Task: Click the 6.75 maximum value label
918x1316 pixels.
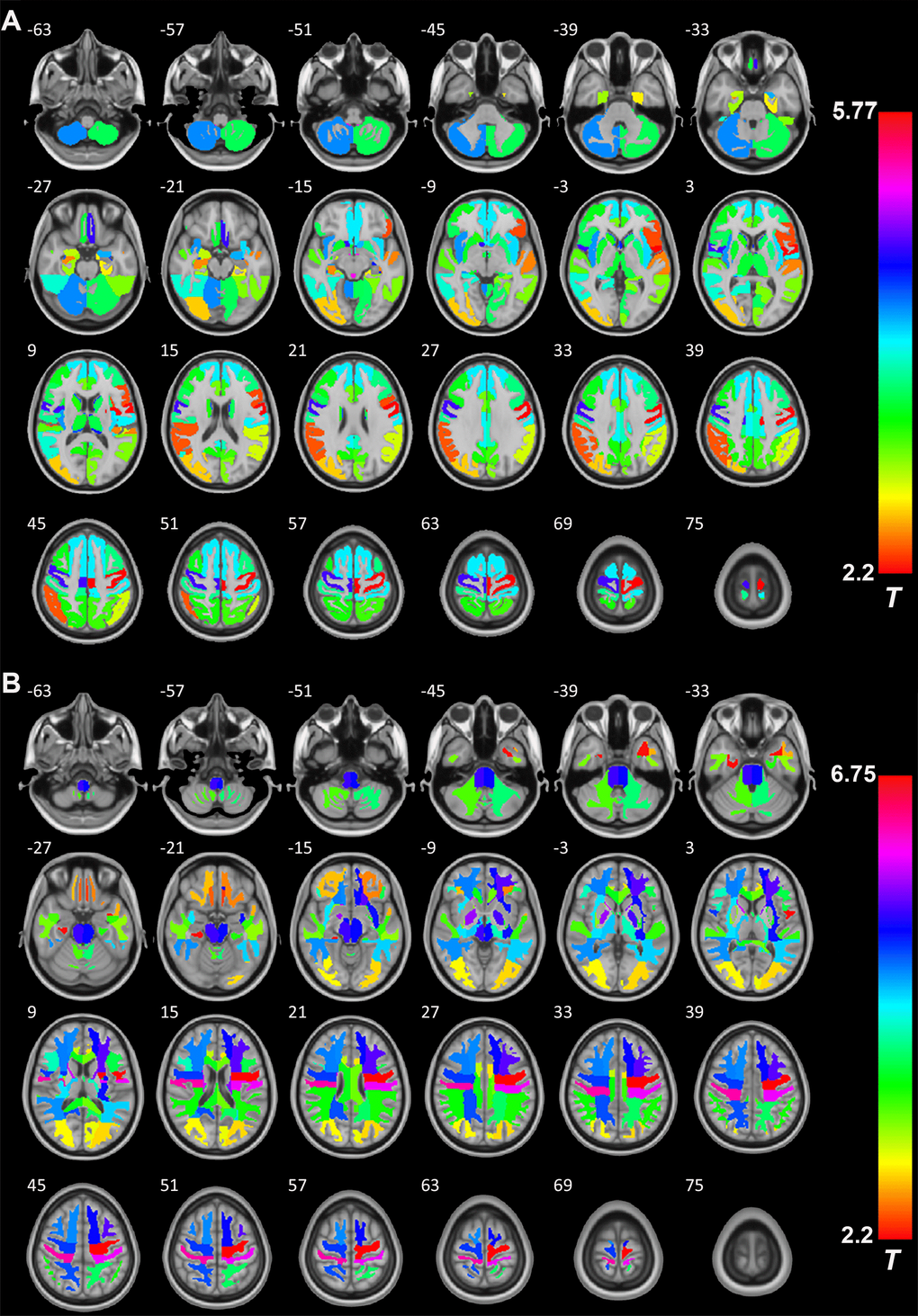Action: pyautogui.click(x=853, y=774)
